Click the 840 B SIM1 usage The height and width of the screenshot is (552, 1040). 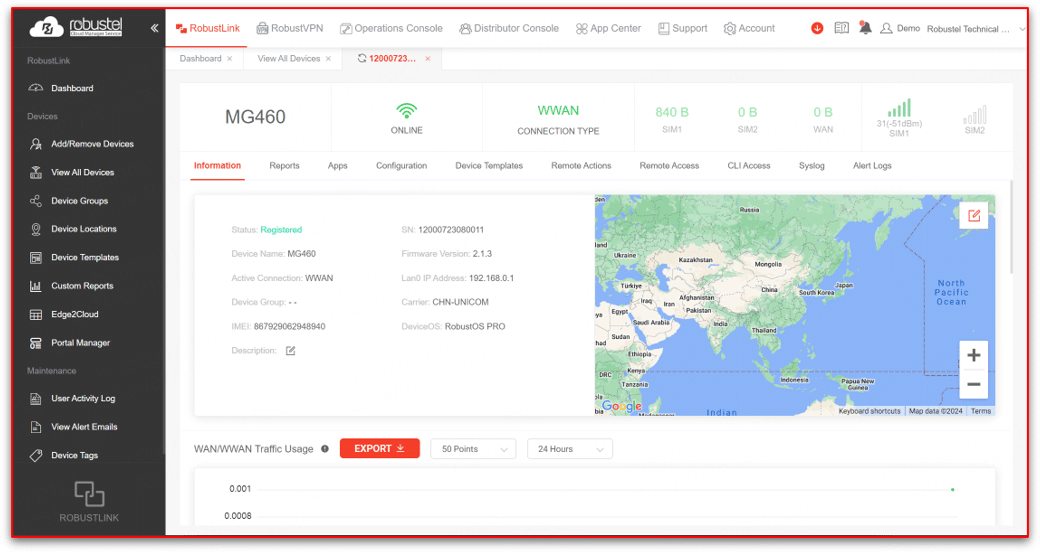point(672,119)
